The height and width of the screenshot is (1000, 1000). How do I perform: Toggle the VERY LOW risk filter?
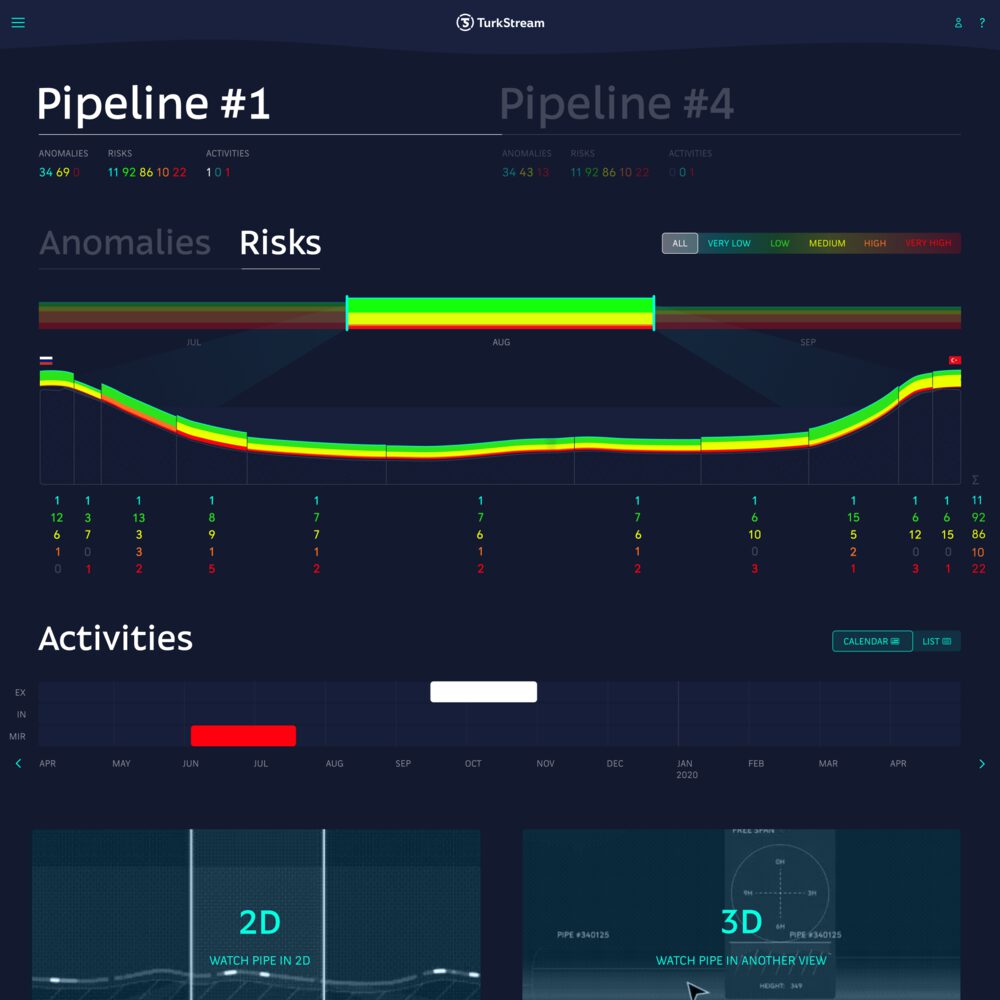click(729, 243)
